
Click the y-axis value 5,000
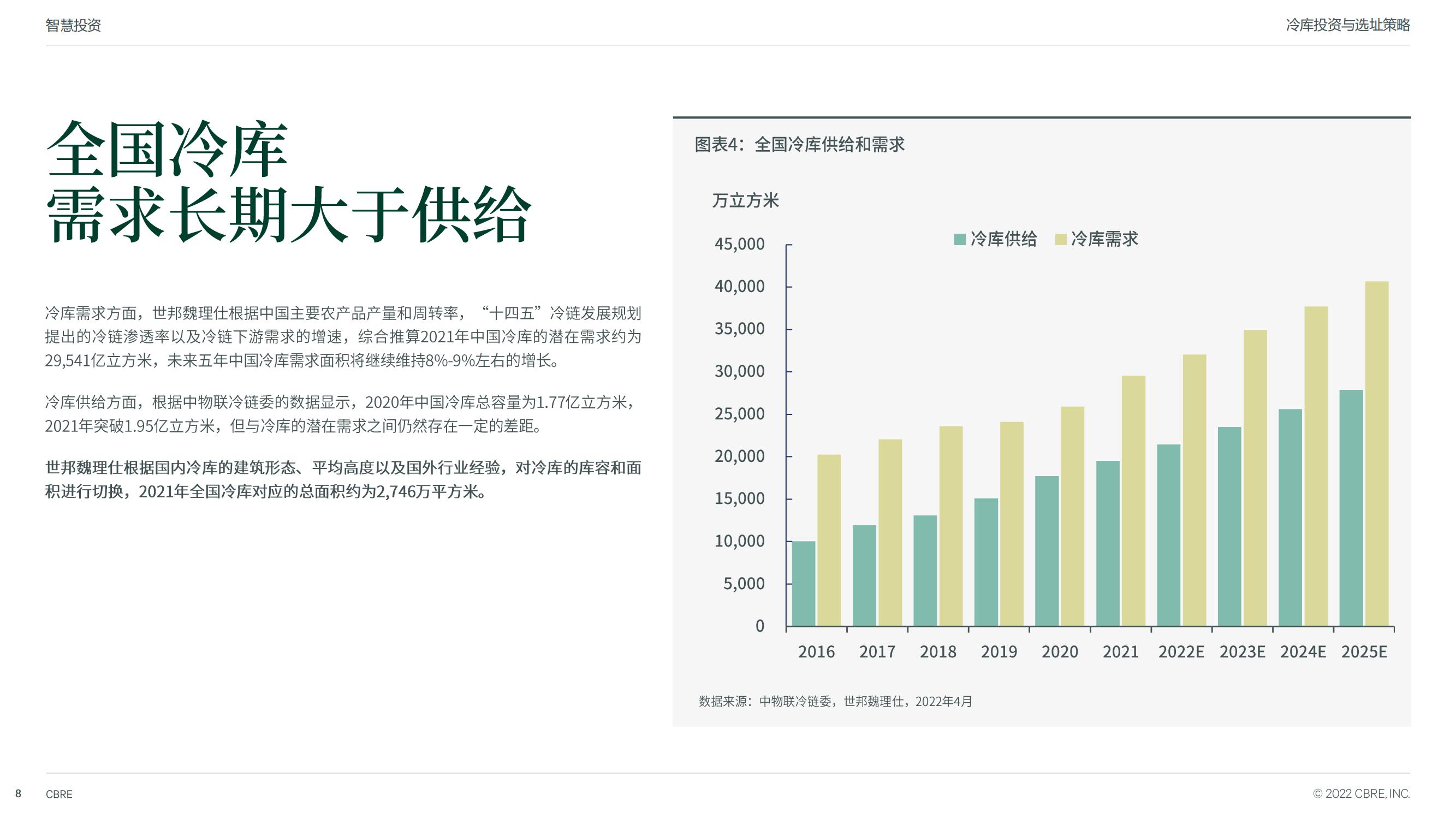coord(744,584)
